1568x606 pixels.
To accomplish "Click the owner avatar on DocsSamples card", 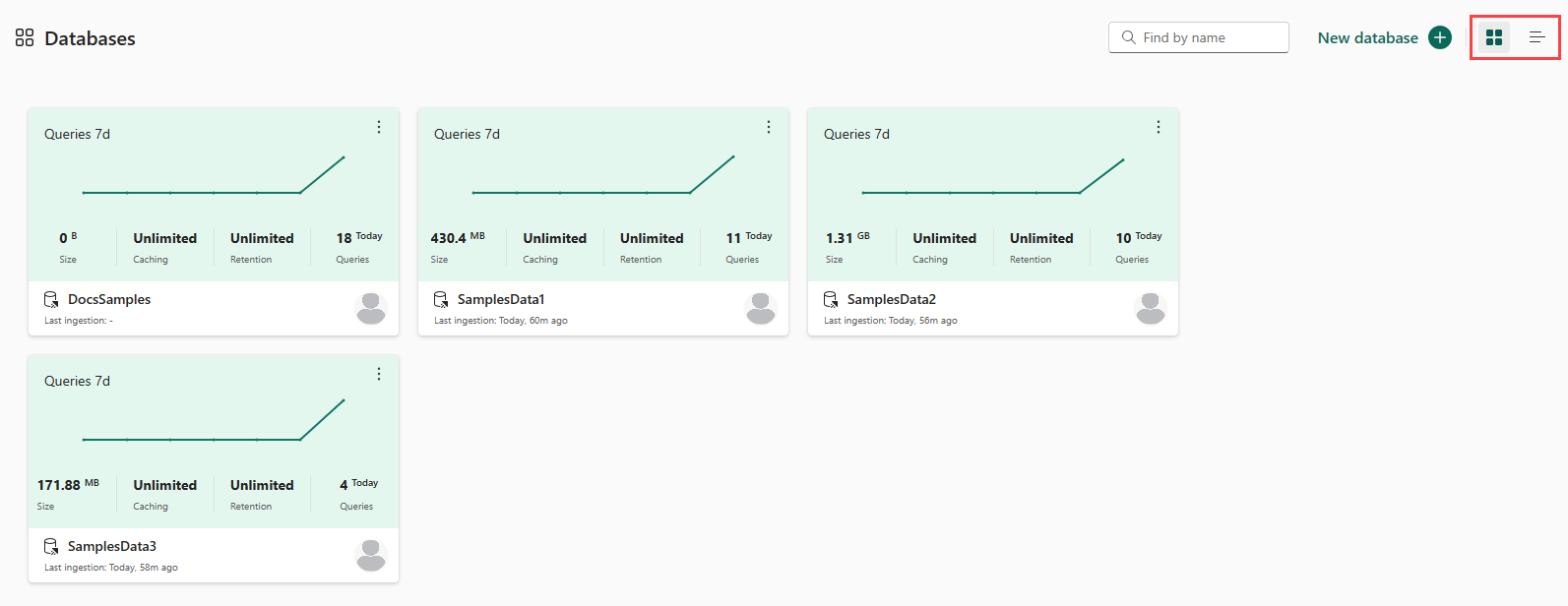I will tap(371, 308).
